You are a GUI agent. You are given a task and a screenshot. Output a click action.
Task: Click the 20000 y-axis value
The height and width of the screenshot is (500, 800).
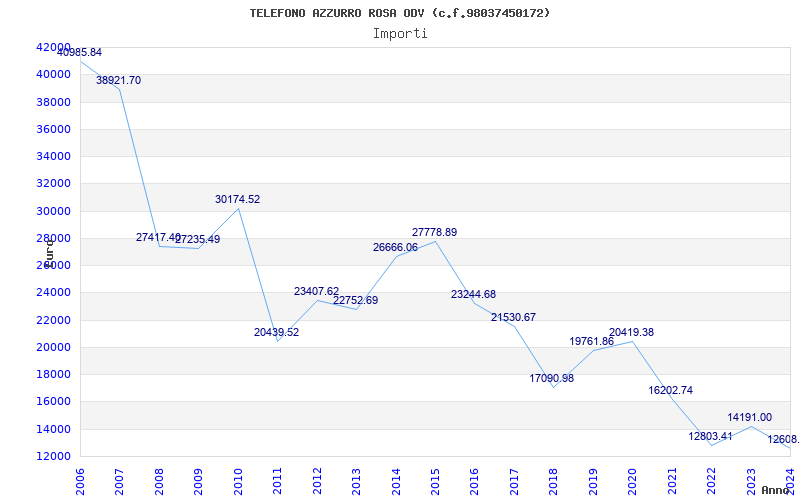click(54, 347)
